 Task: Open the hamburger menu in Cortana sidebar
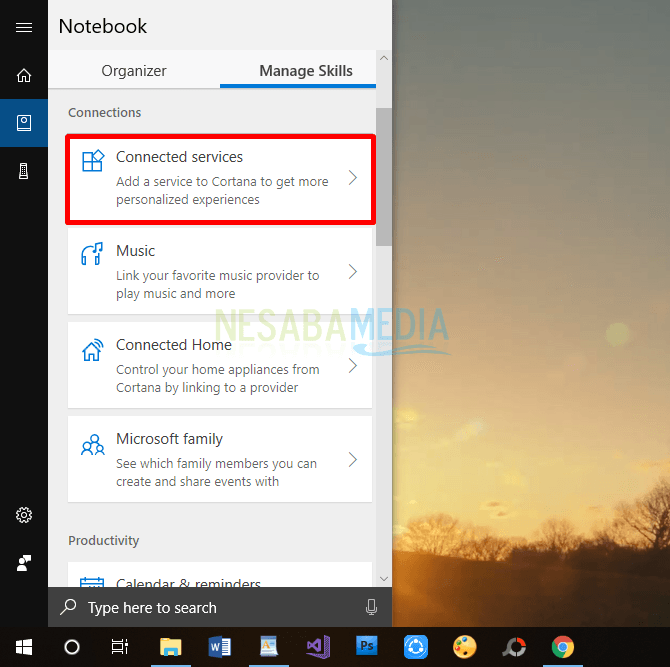(x=24, y=27)
